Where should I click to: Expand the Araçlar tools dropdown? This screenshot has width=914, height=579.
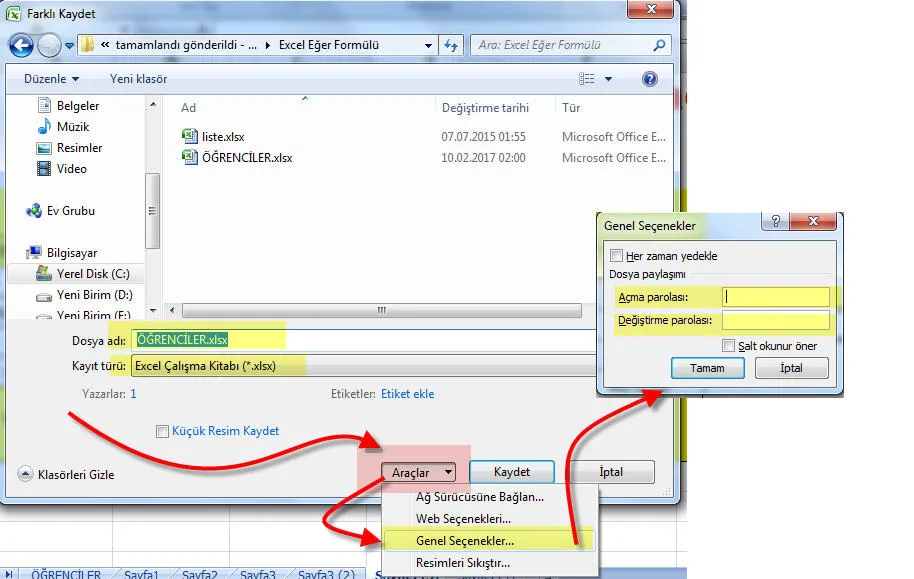(x=418, y=472)
